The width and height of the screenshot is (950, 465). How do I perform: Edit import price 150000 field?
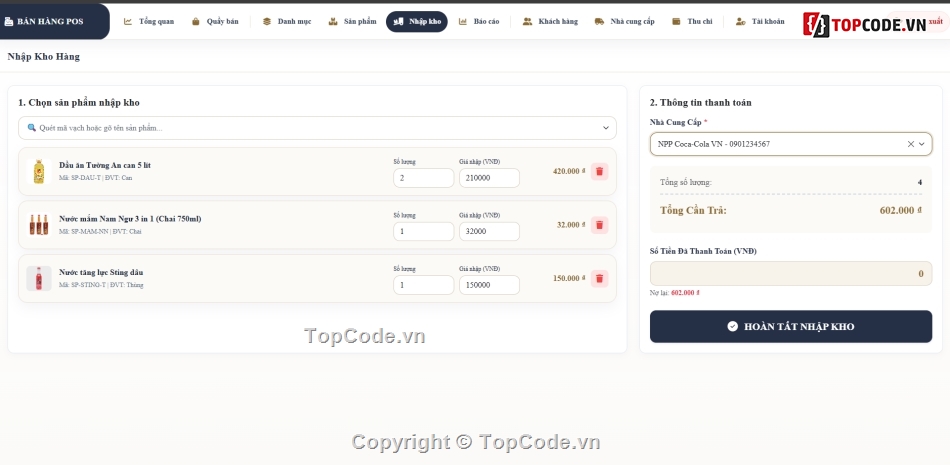tap(489, 285)
